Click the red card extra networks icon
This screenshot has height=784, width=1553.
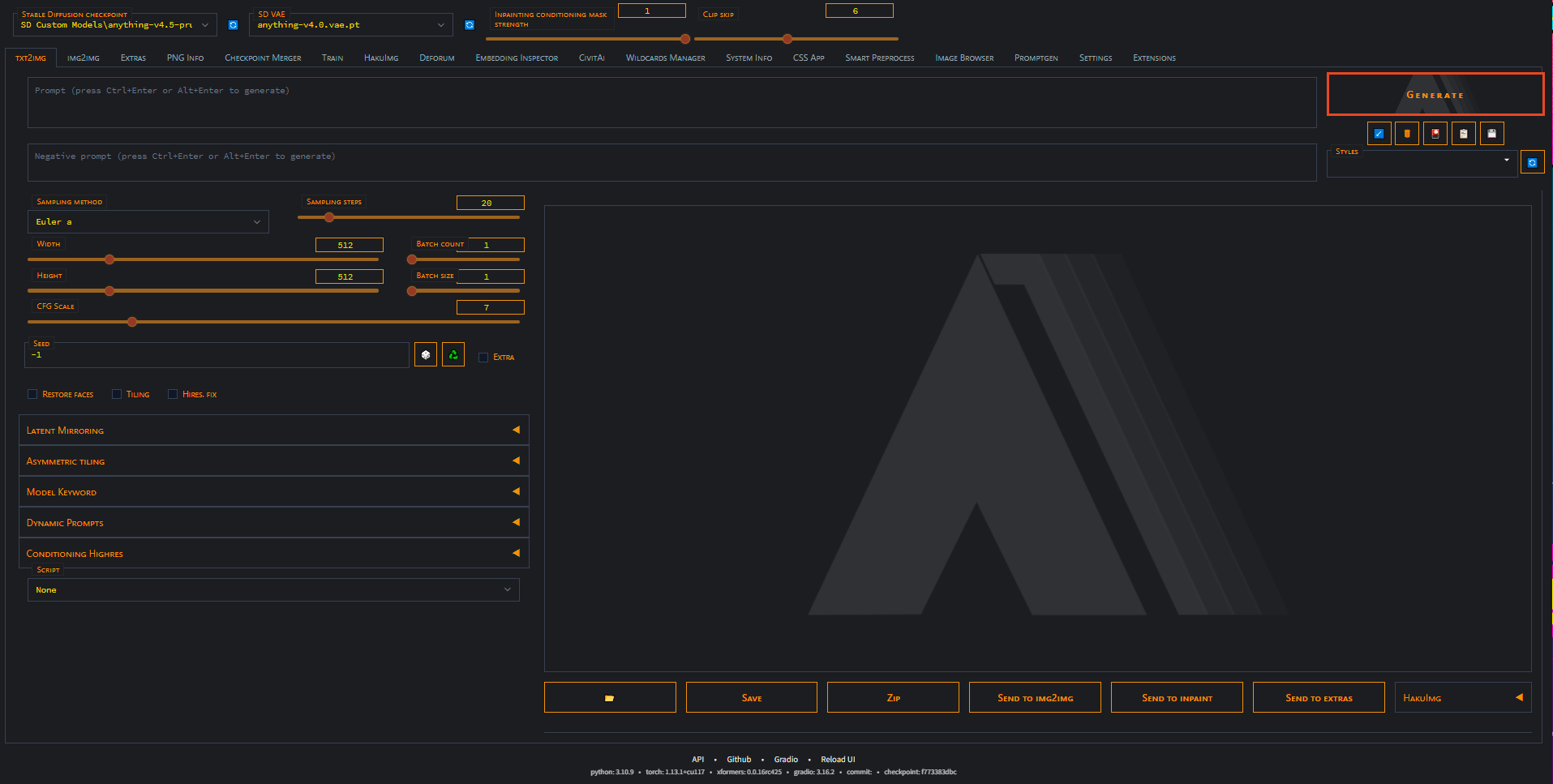pyautogui.click(x=1435, y=134)
